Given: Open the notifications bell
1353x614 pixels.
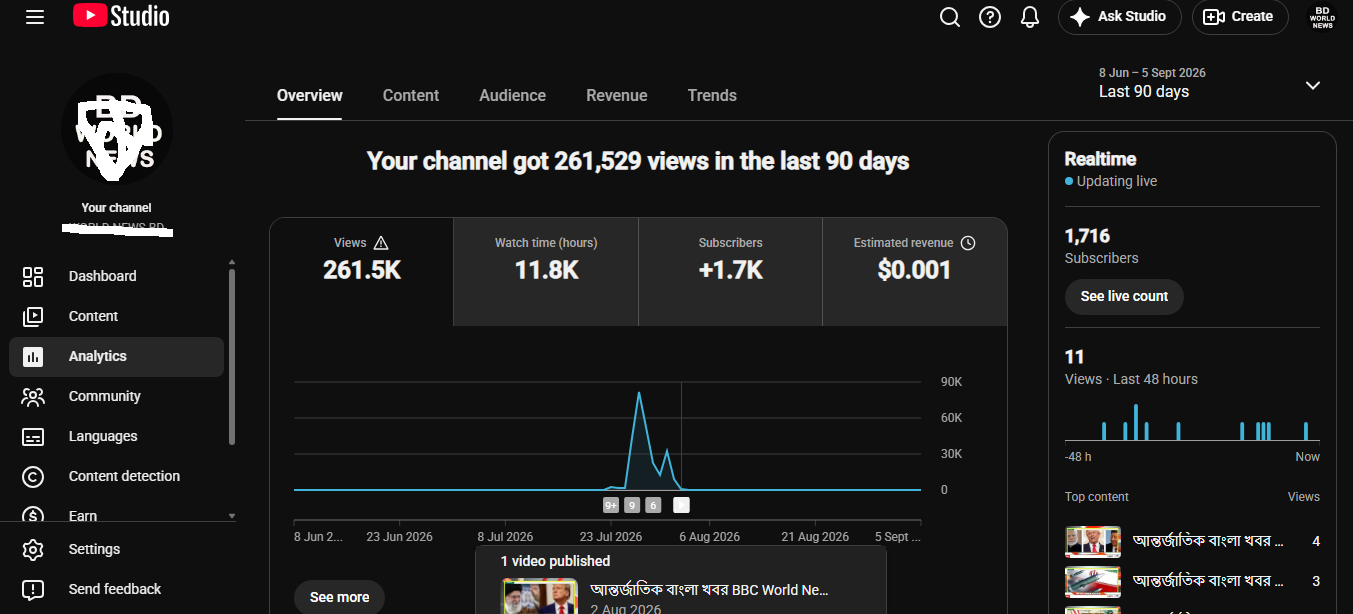Looking at the screenshot, I should pyautogui.click(x=1030, y=17).
